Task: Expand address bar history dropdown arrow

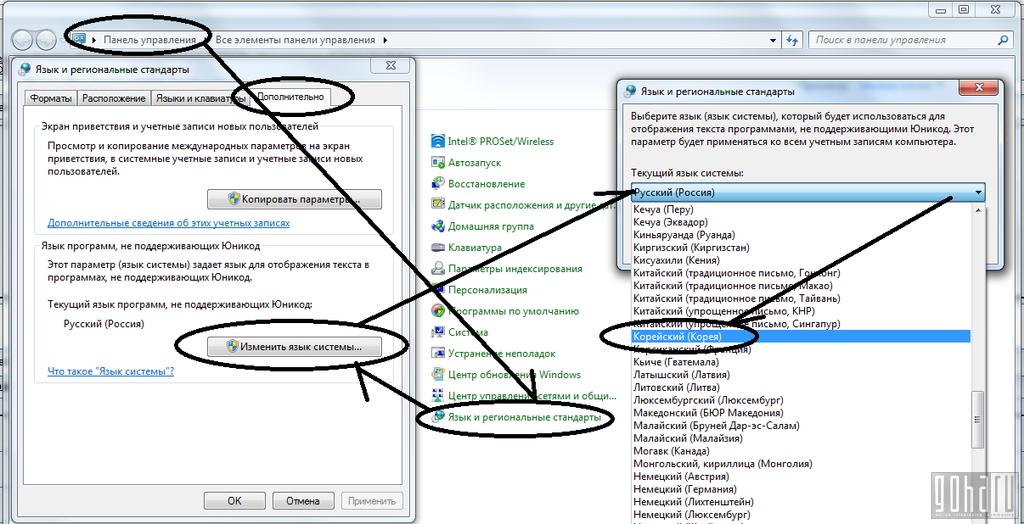Action: coord(773,40)
